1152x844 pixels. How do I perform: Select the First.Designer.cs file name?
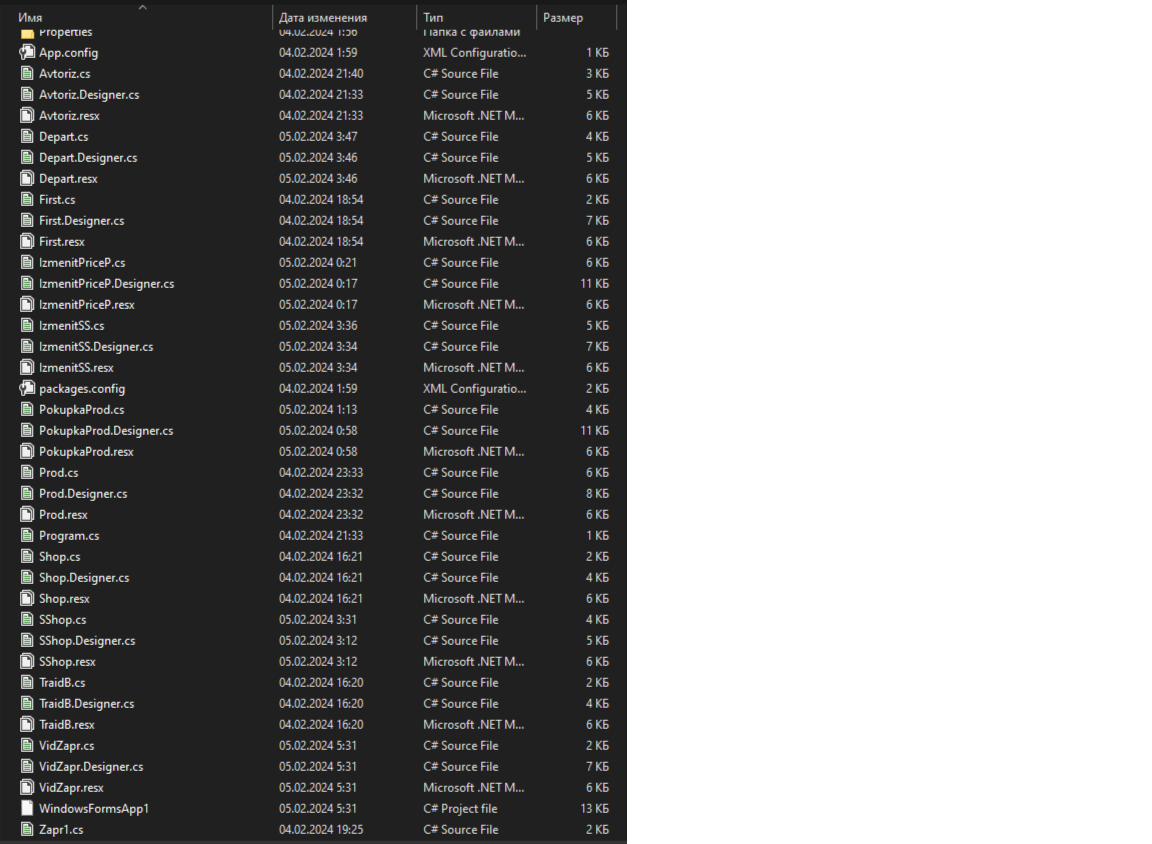click(x=82, y=221)
